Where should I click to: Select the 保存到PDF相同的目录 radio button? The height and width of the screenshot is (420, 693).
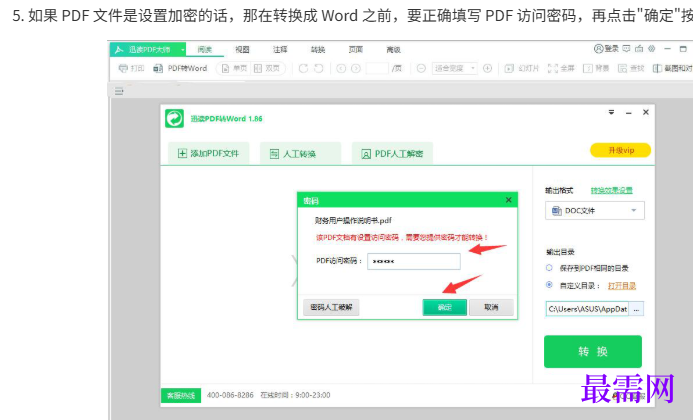(549, 268)
